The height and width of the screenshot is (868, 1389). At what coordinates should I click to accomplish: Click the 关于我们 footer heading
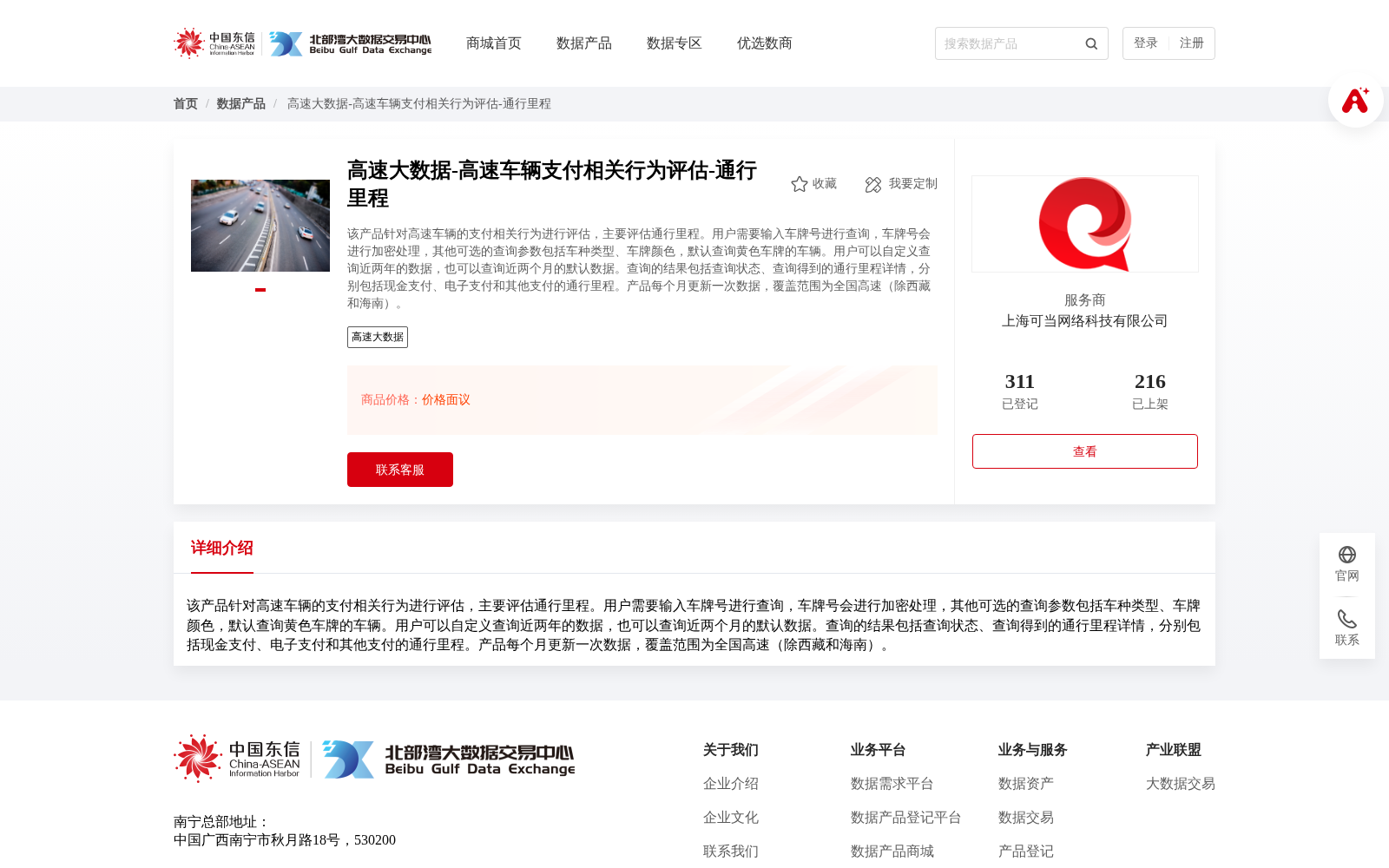[731, 750]
